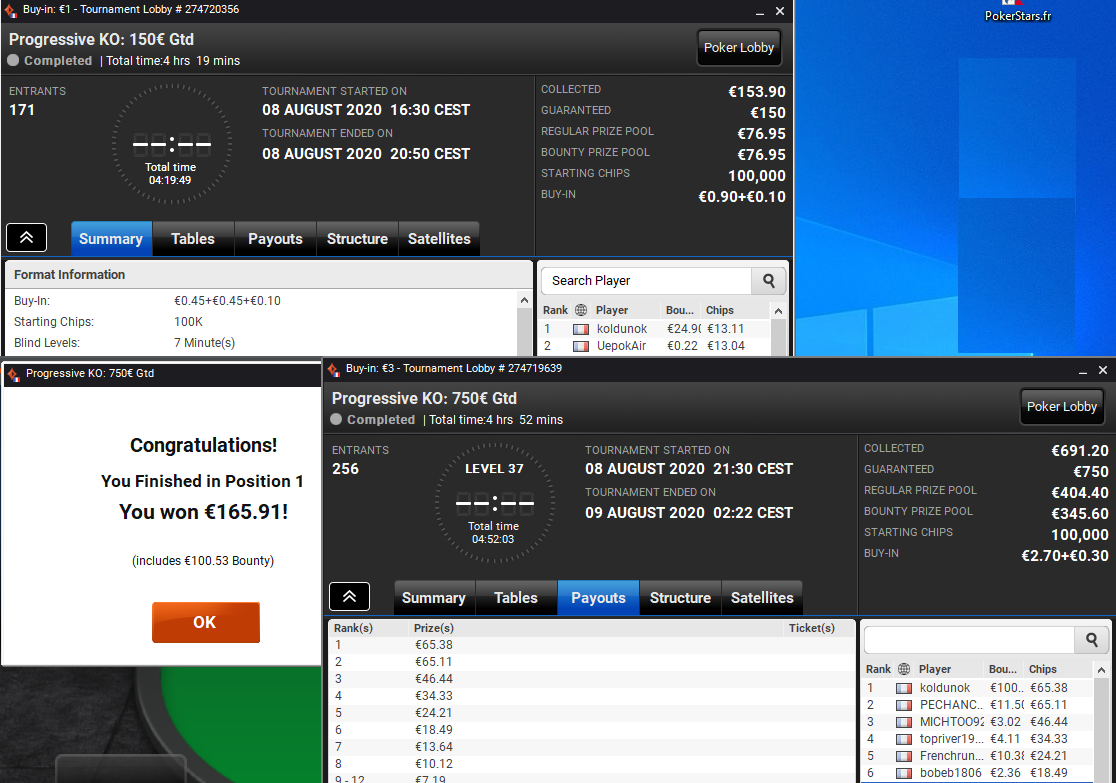This screenshot has height=783, width=1116.
Task: Select Satellites tab in 750€ Gtd window
Action: [762, 598]
